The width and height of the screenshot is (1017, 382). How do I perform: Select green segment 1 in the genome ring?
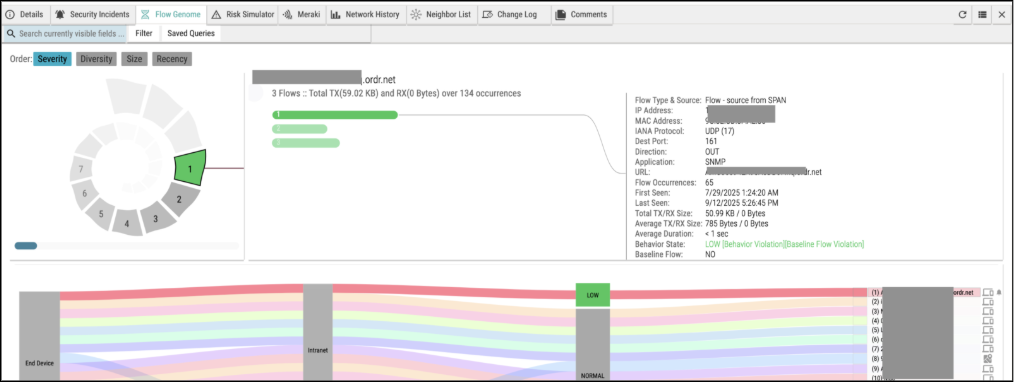click(x=190, y=168)
